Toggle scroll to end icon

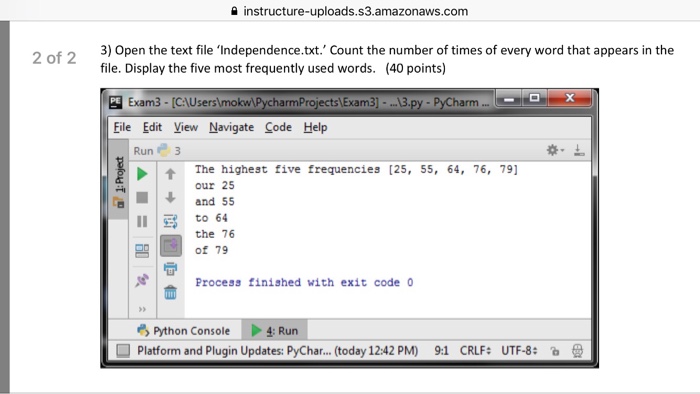click(x=171, y=245)
